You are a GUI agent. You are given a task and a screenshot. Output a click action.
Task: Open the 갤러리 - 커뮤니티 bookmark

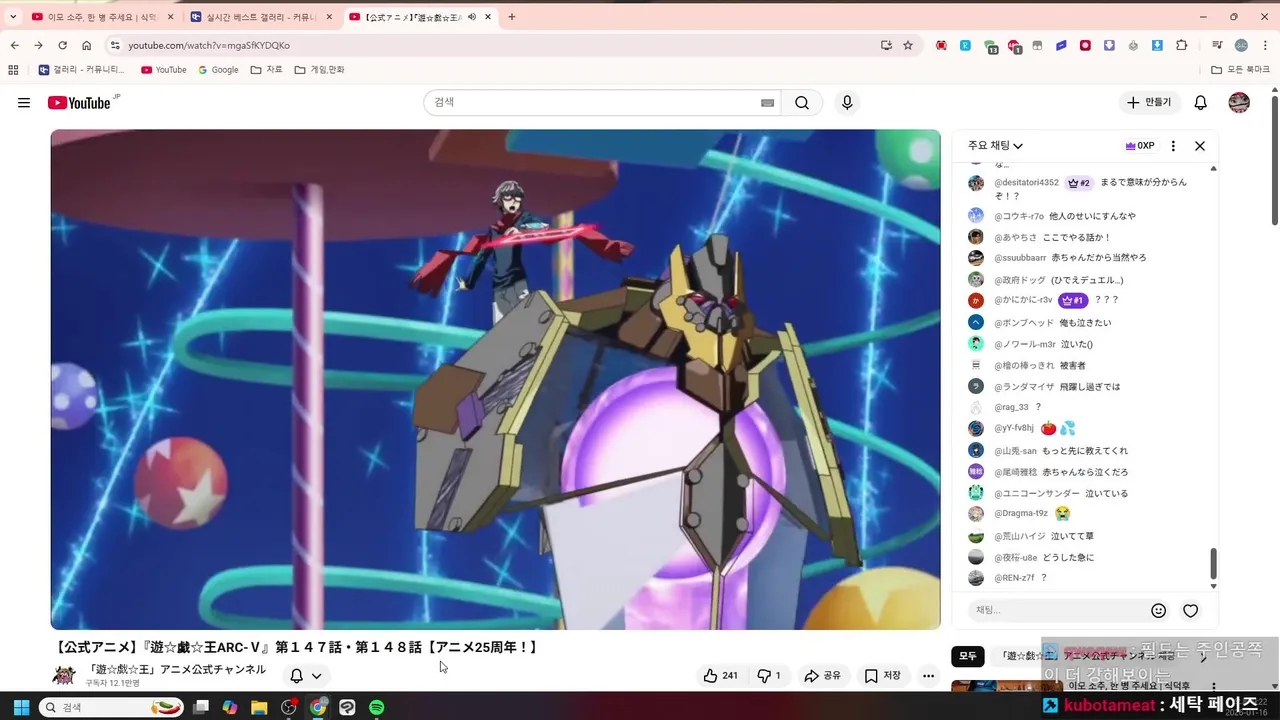click(81, 70)
